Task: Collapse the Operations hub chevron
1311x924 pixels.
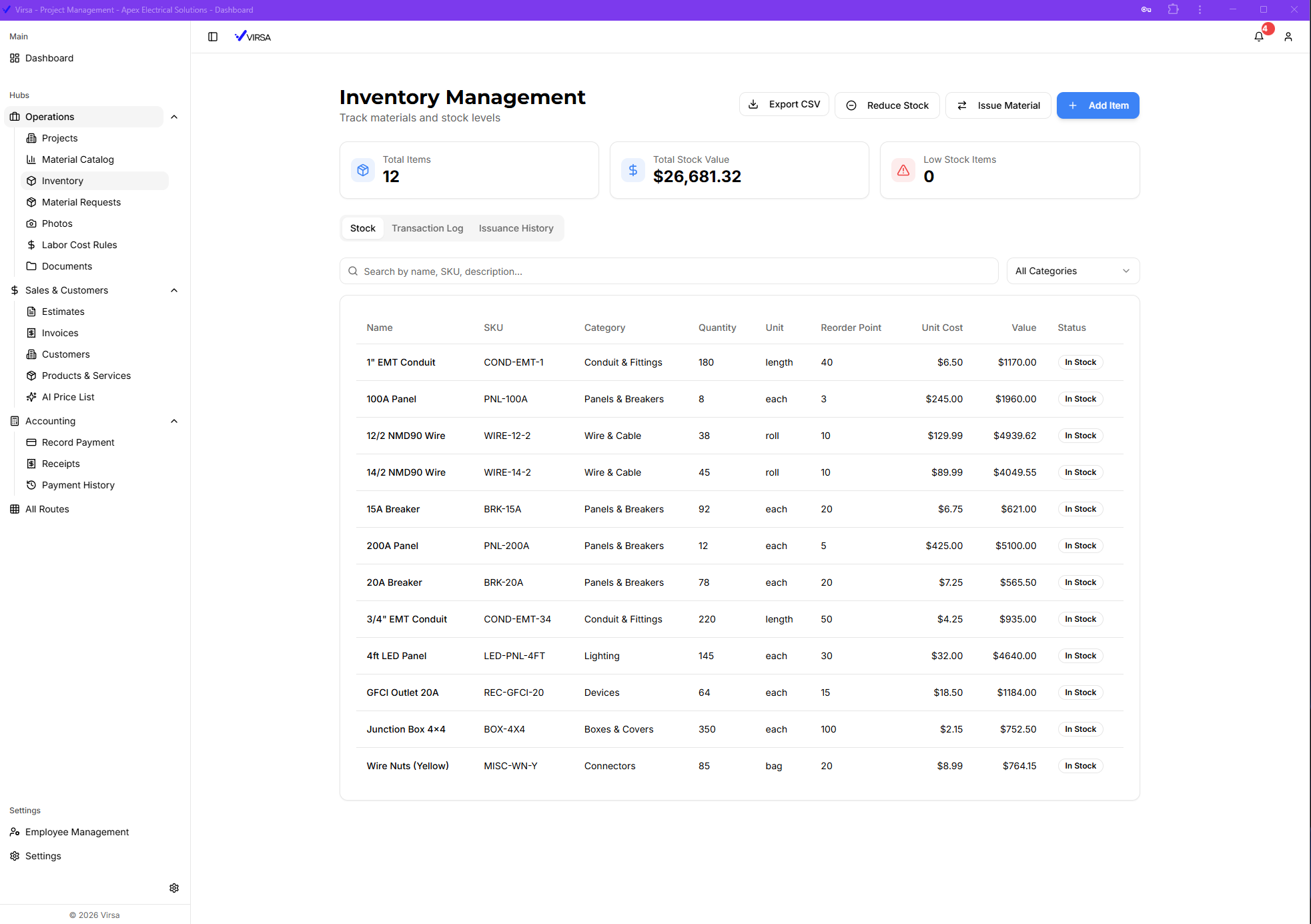Action: pos(174,117)
